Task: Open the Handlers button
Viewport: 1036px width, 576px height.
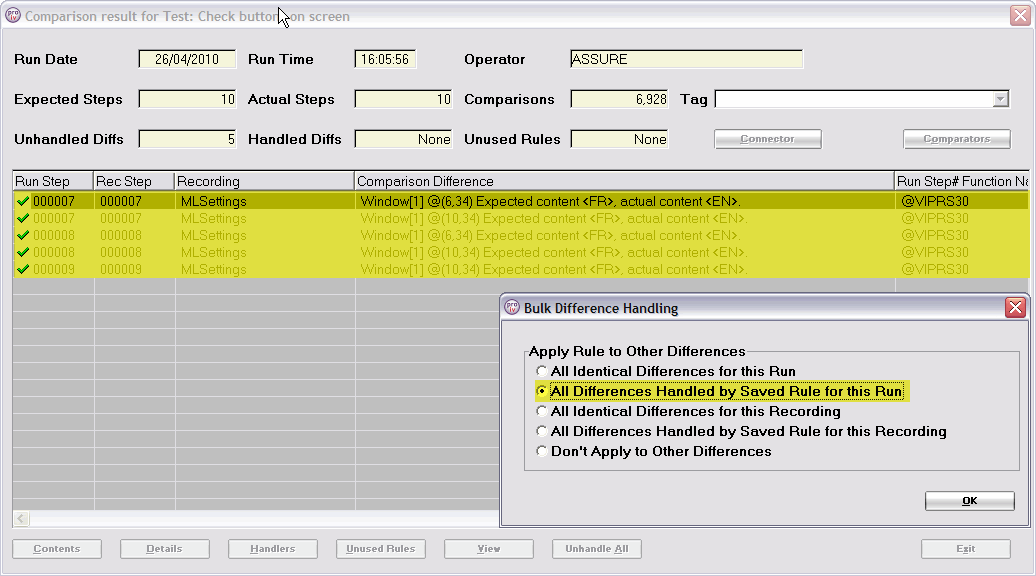Action: [273, 549]
